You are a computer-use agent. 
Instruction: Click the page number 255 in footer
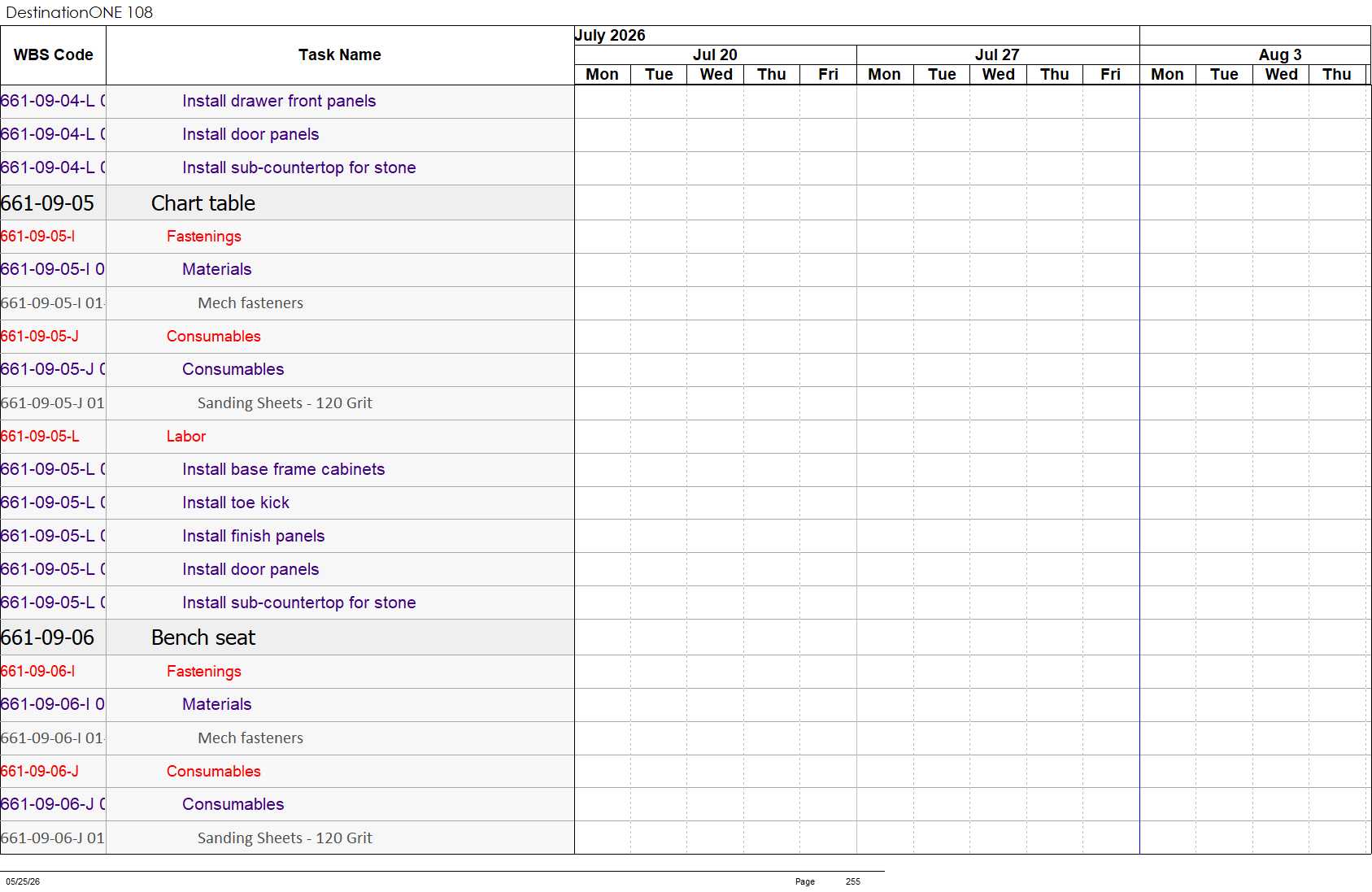click(852, 881)
